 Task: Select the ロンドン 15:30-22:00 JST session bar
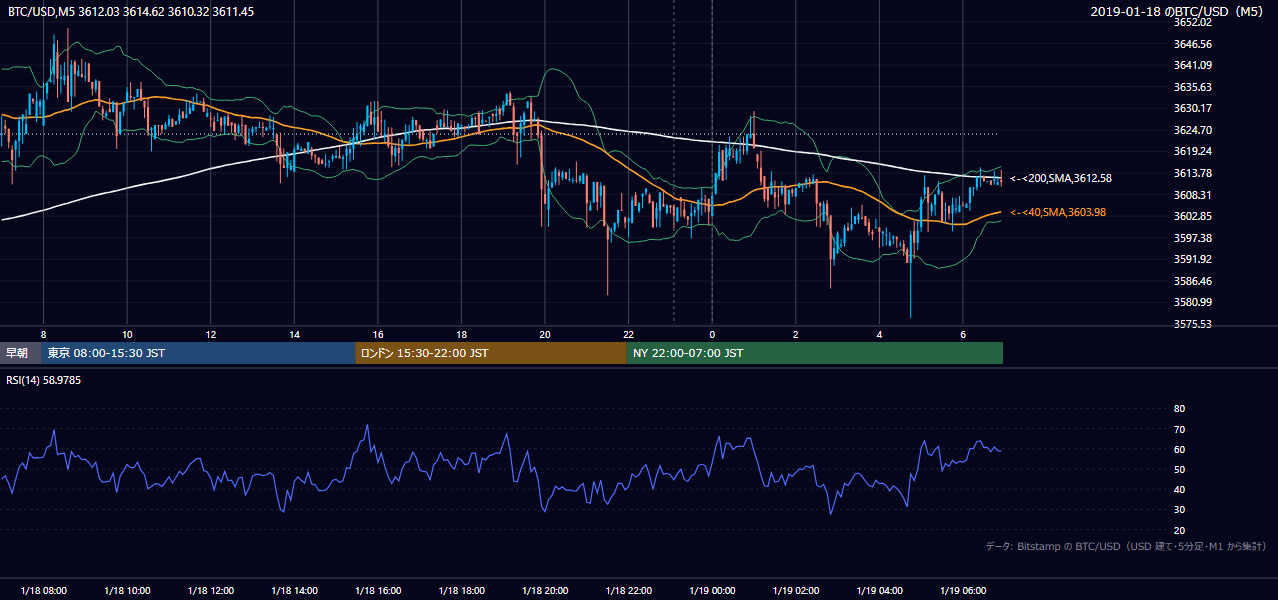point(491,353)
